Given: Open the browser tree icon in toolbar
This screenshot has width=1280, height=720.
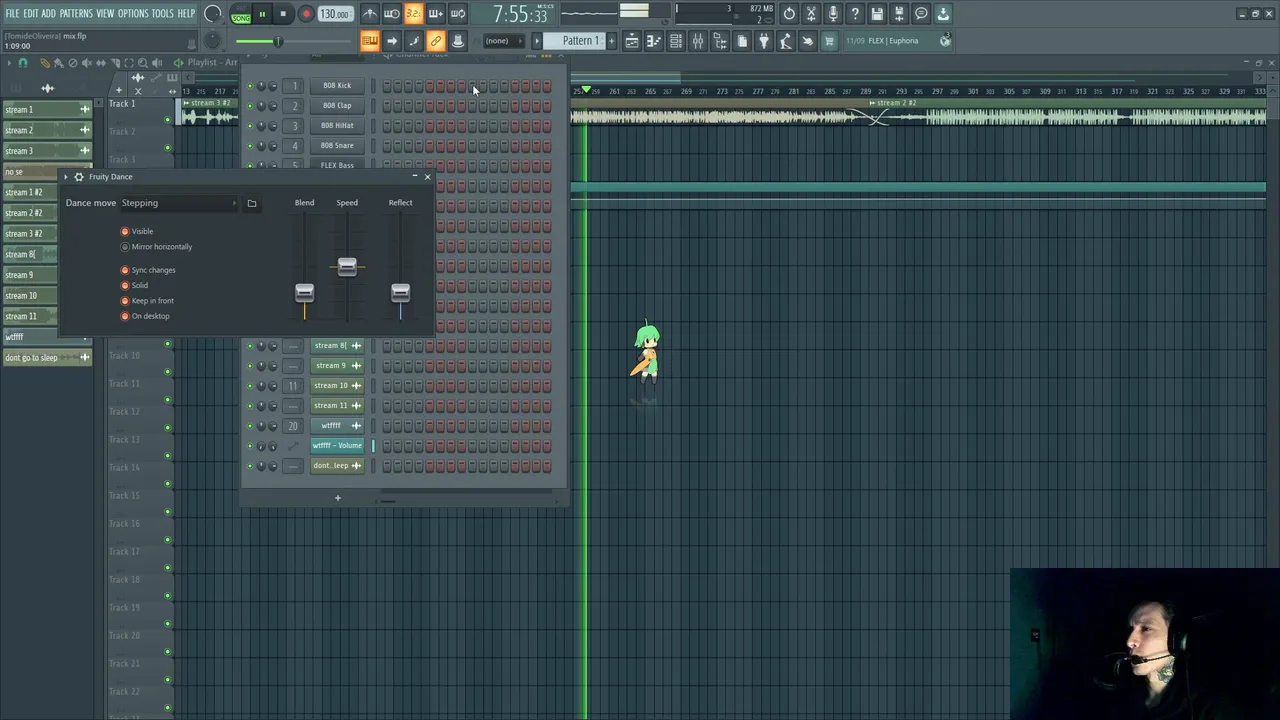Looking at the screenshot, I should click(x=719, y=41).
